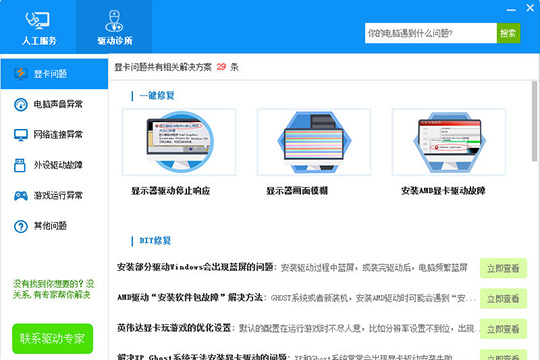Focus the 你的电脑遇到什么问题 search field

click(x=430, y=33)
